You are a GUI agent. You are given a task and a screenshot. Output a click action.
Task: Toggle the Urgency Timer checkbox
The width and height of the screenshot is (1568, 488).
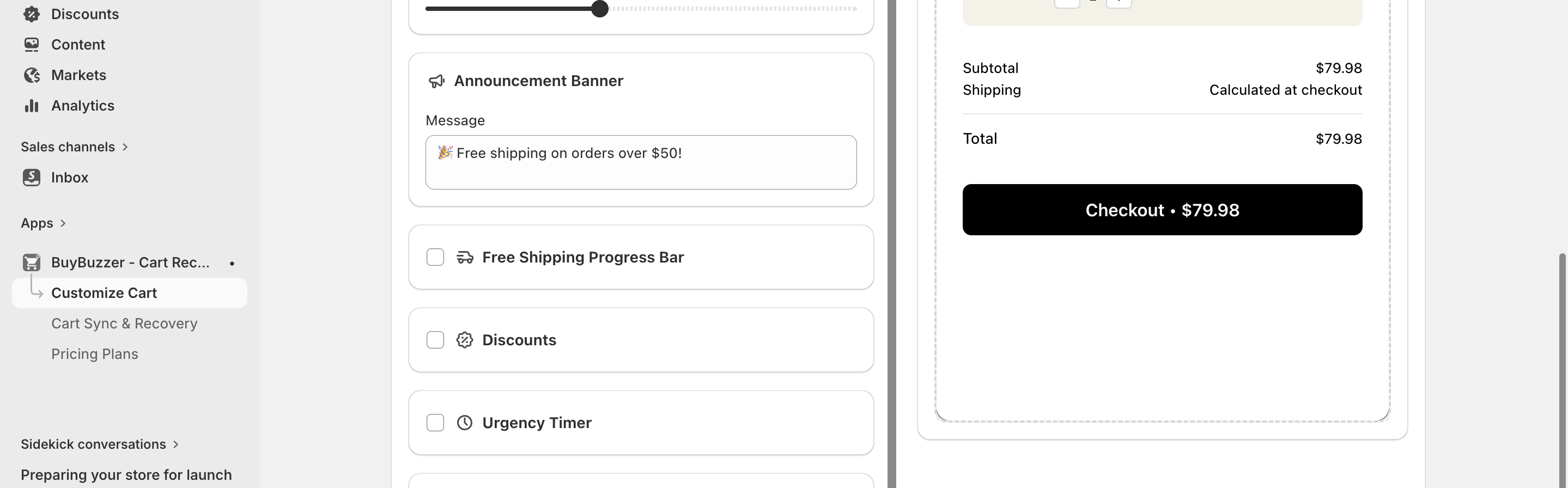coord(435,423)
